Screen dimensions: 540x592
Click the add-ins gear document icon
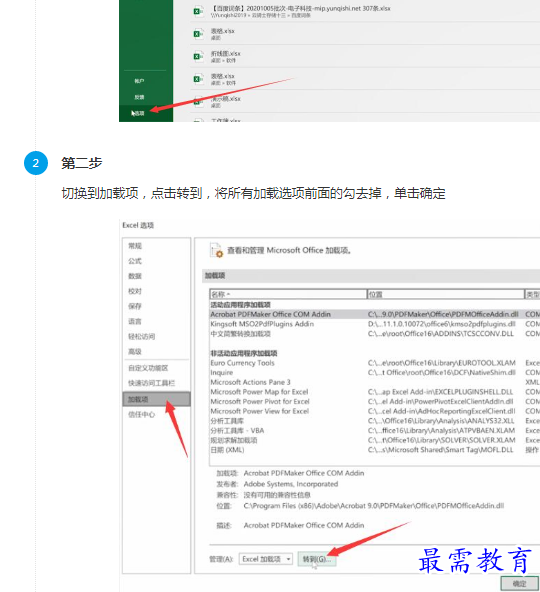(217, 250)
